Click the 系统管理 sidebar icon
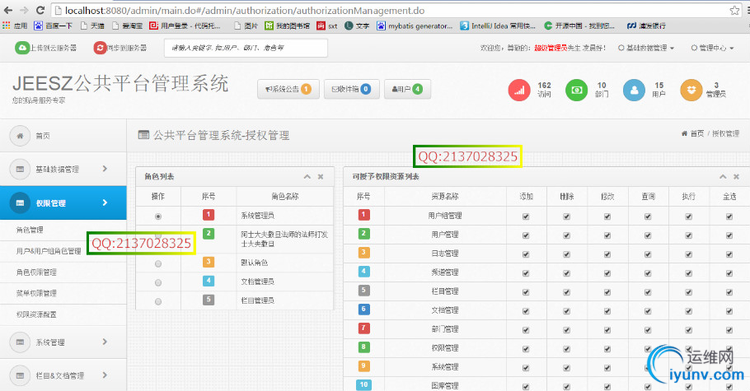The width and height of the screenshot is (750, 391). (20, 342)
